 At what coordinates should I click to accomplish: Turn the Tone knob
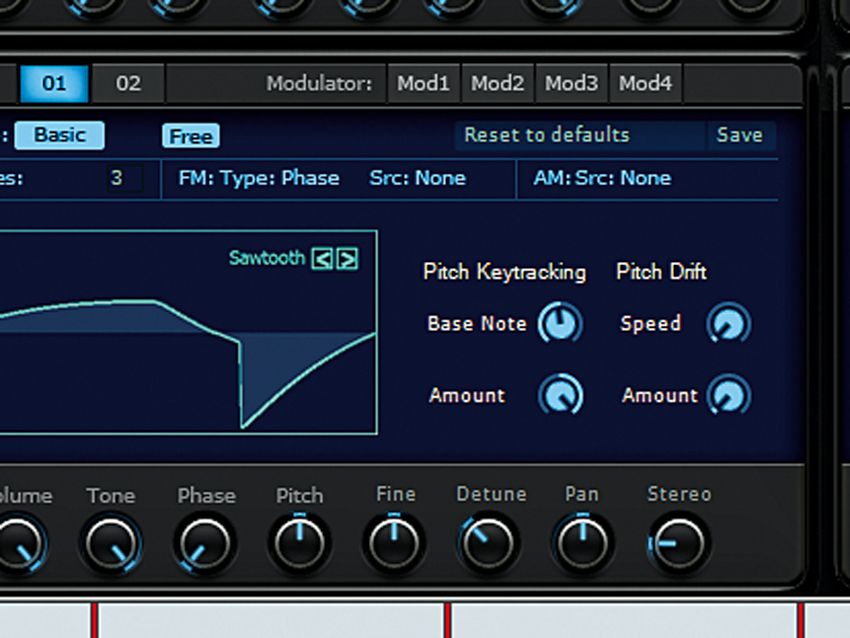pyautogui.click(x=112, y=543)
